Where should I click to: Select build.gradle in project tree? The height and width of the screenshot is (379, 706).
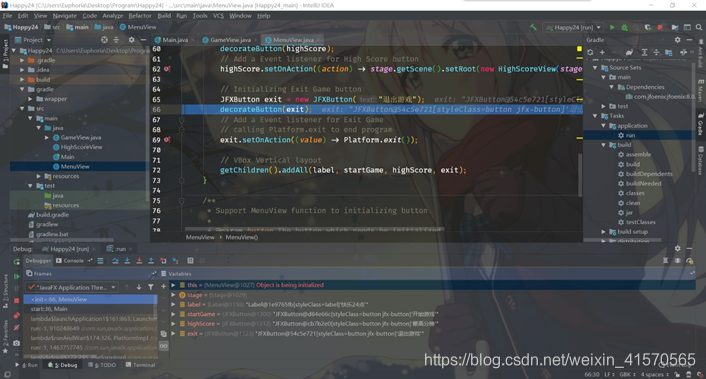pos(52,215)
